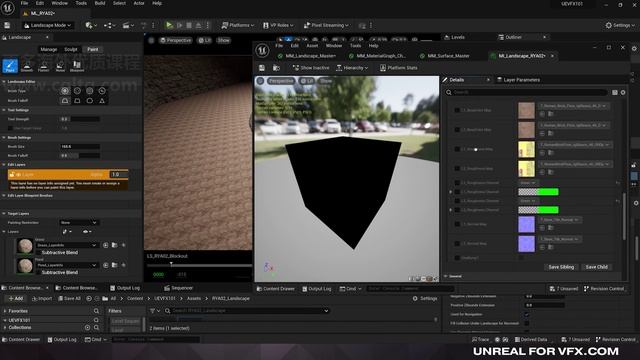640x360 pixels.
Task: Browse to Pond layer info asset
Action: [x=115, y=265]
